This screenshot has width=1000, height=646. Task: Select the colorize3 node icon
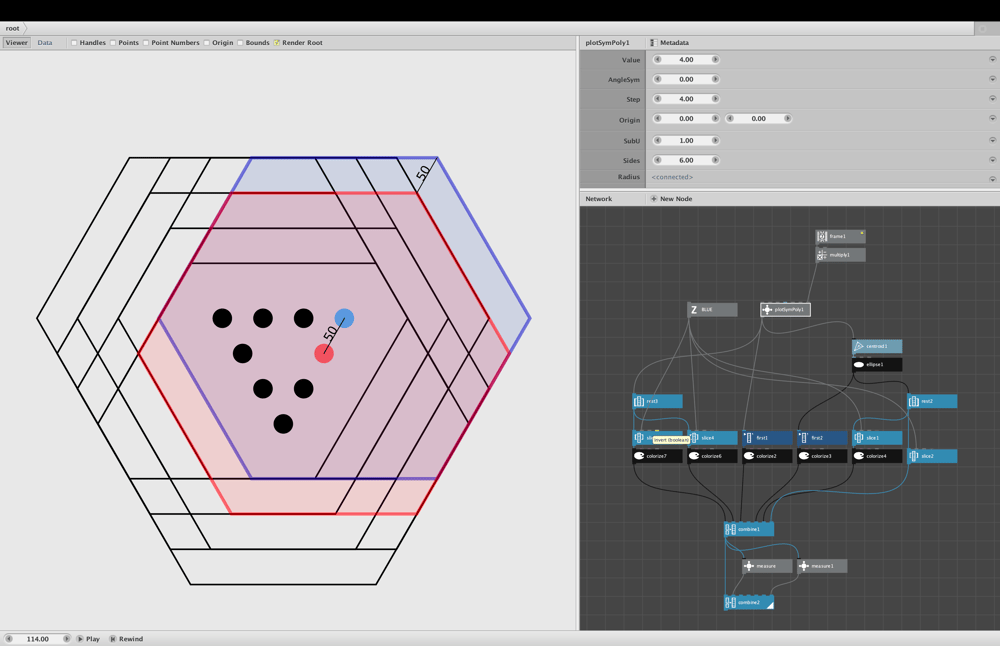point(804,456)
